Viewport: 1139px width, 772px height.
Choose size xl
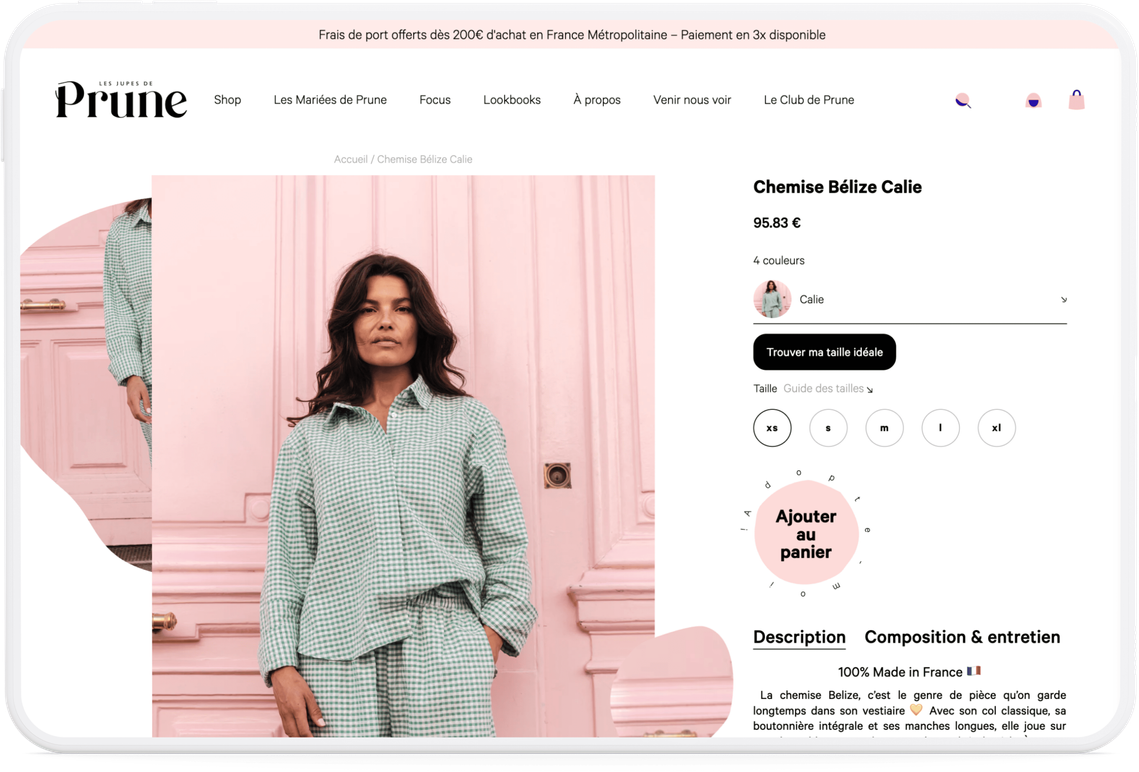[x=997, y=428]
